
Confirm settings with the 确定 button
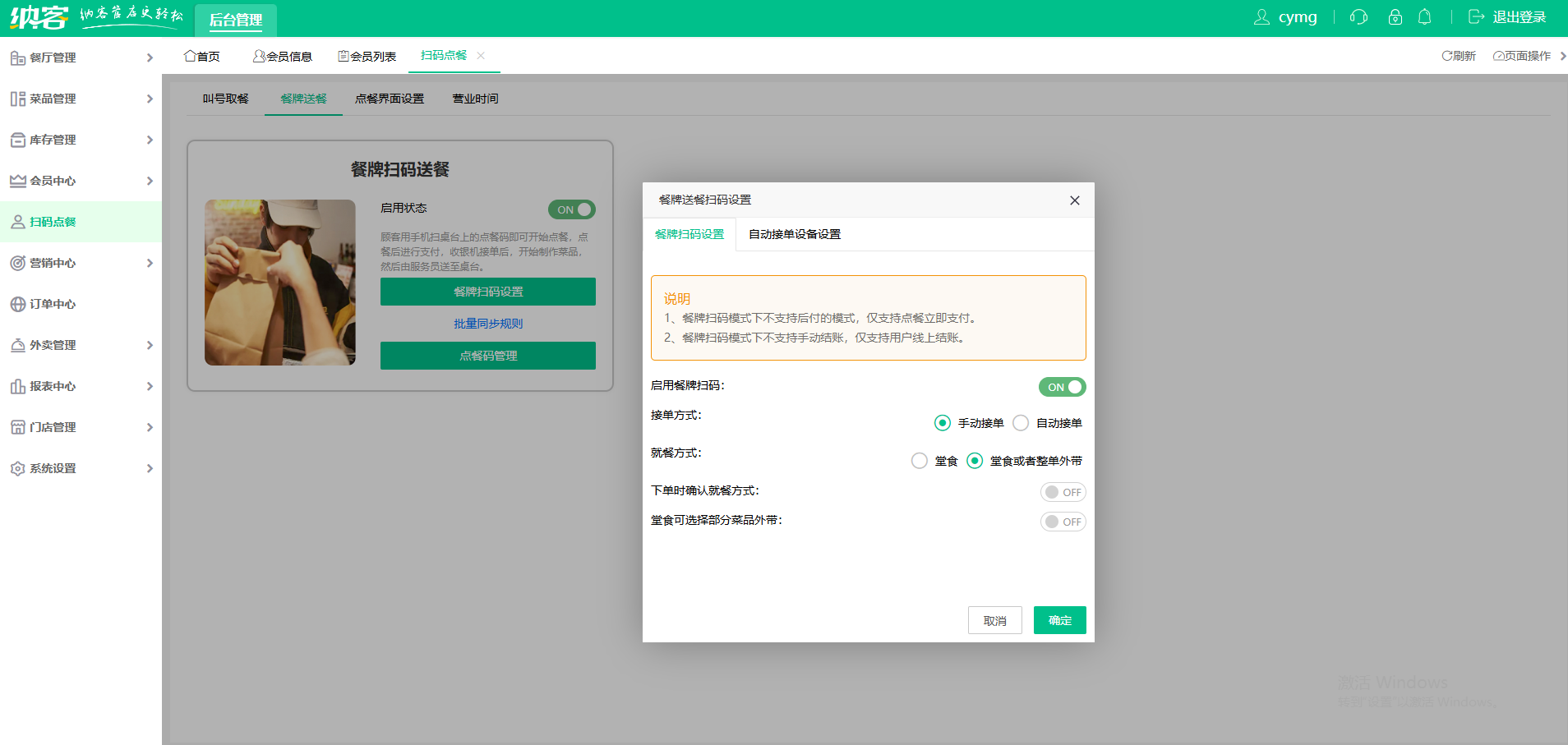point(1059,620)
